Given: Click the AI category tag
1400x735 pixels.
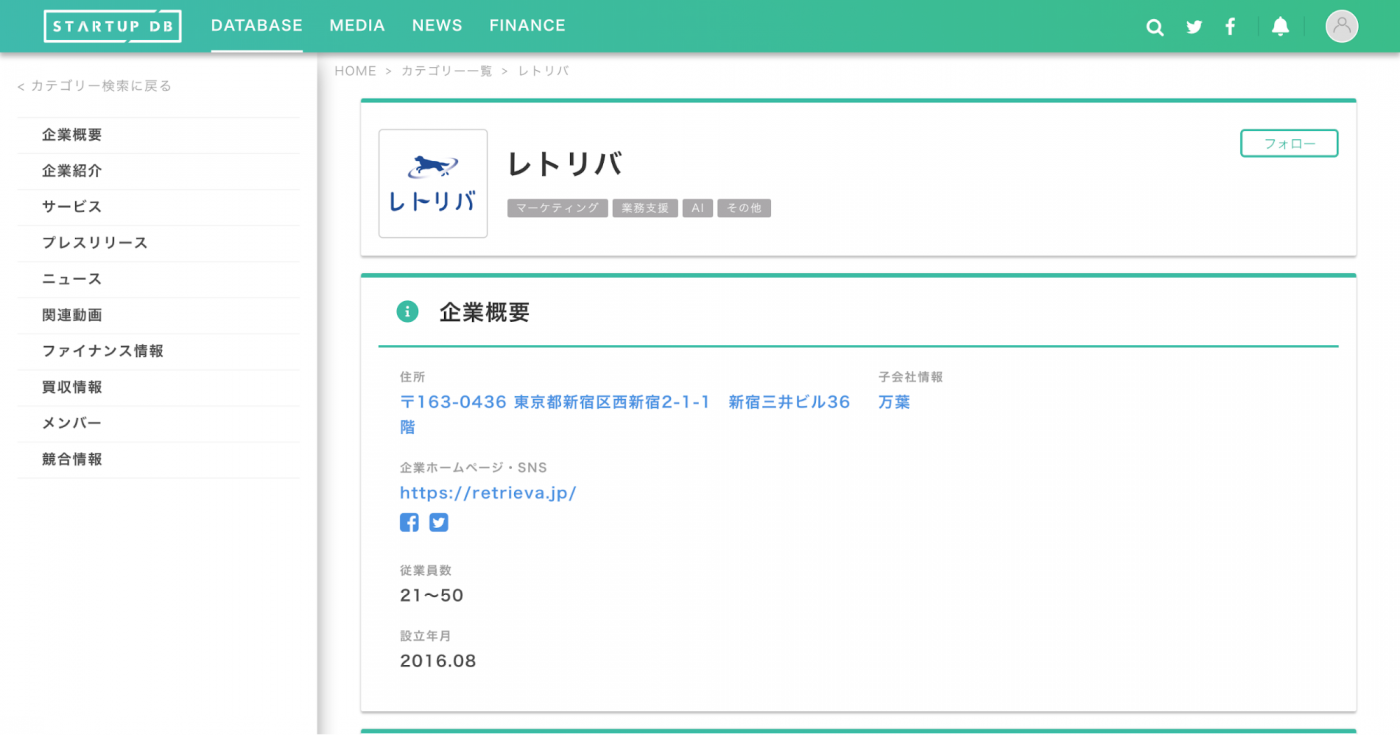Looking at the screenshot, I should 697,208.
